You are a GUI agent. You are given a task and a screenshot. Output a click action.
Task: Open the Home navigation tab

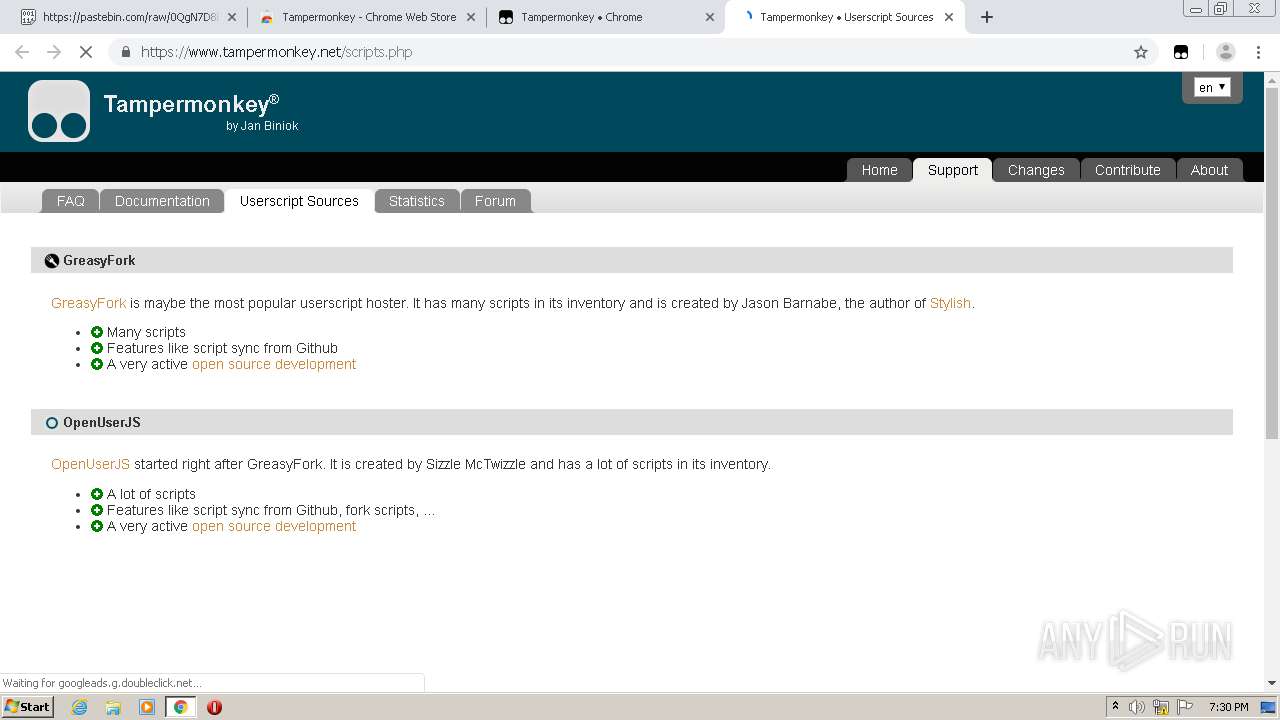(x=880, y=170)
